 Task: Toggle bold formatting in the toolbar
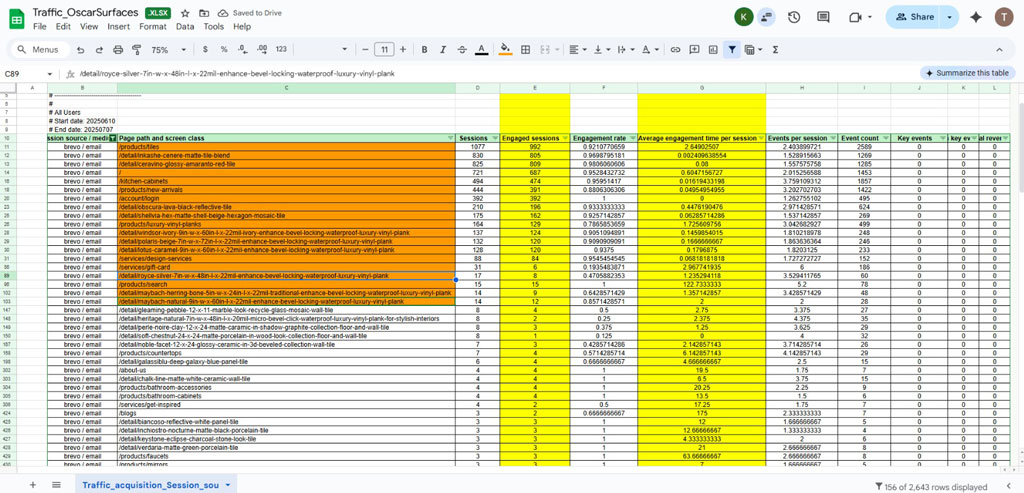[x=424, y=49]
